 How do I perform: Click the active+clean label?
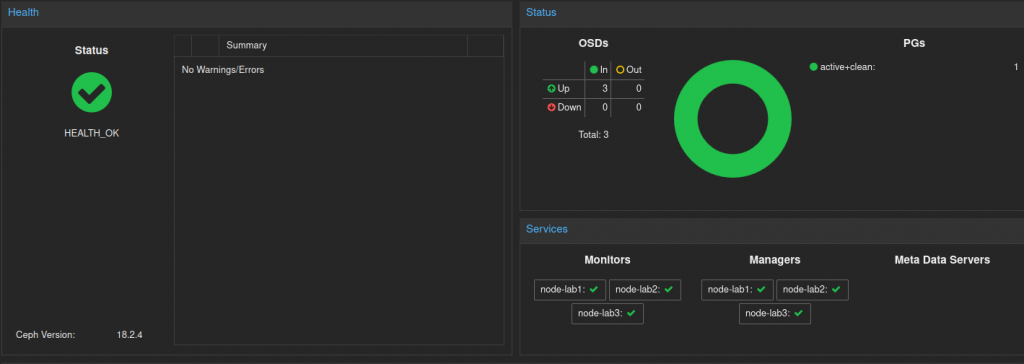pos(848,67)
